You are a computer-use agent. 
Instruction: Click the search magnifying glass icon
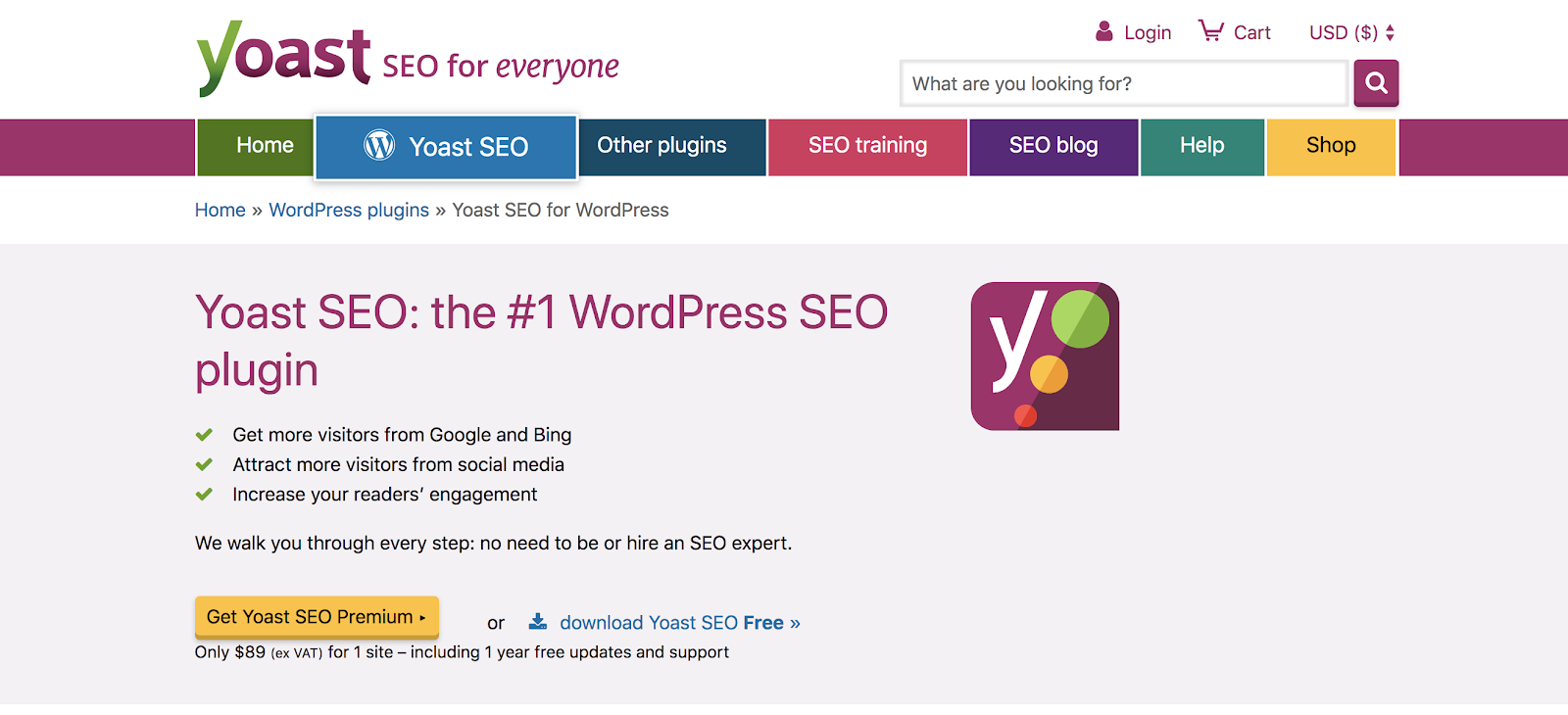(1376, 83)
